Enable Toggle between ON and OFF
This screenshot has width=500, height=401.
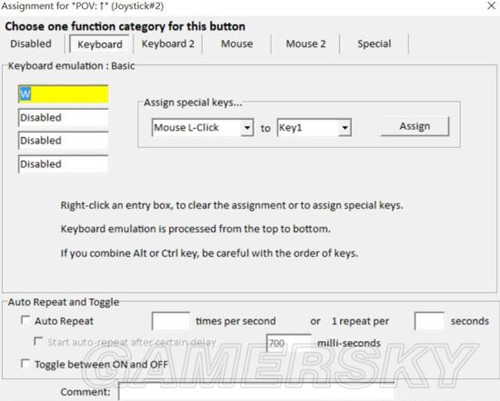click(x=25, y=363)
